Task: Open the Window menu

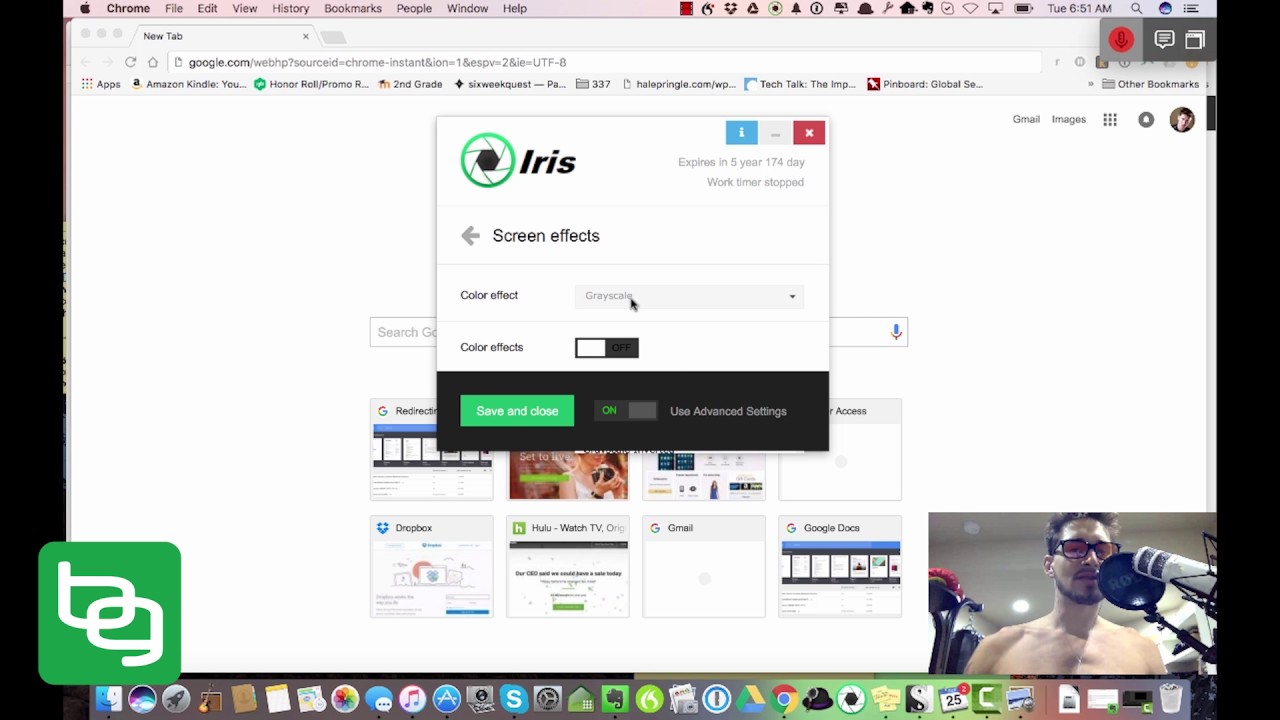Action: click(467, 8)
